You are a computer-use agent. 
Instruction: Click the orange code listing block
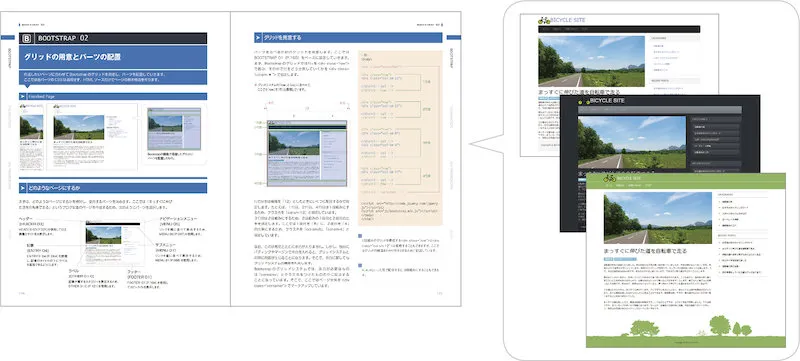coord(400,138)
